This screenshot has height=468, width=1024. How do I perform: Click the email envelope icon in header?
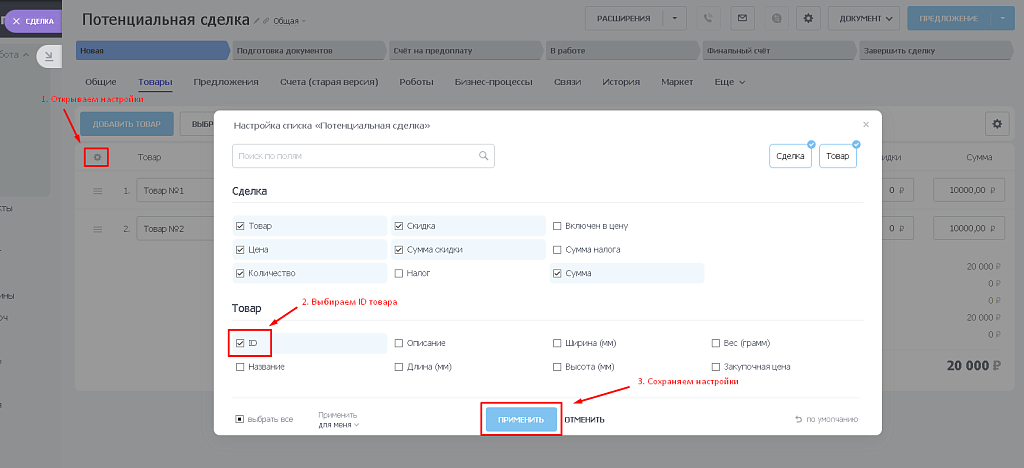click(741, 18)
